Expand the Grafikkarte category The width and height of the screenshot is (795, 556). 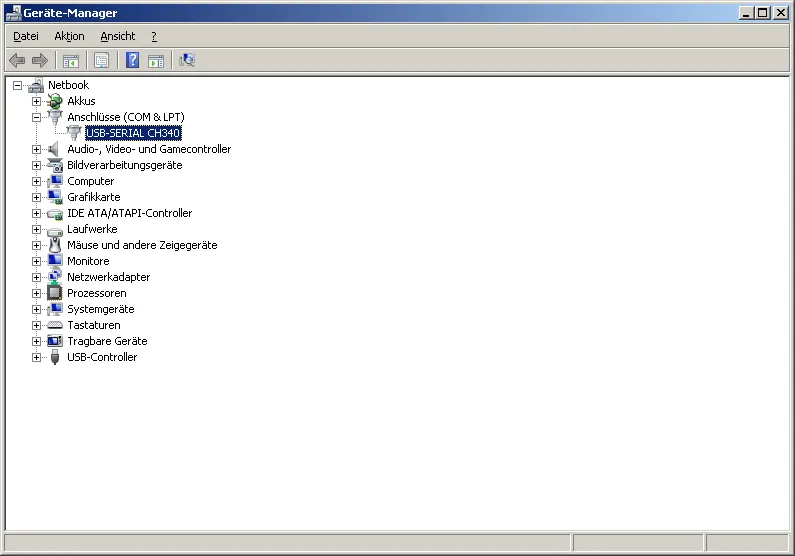[x=37, y=197]
